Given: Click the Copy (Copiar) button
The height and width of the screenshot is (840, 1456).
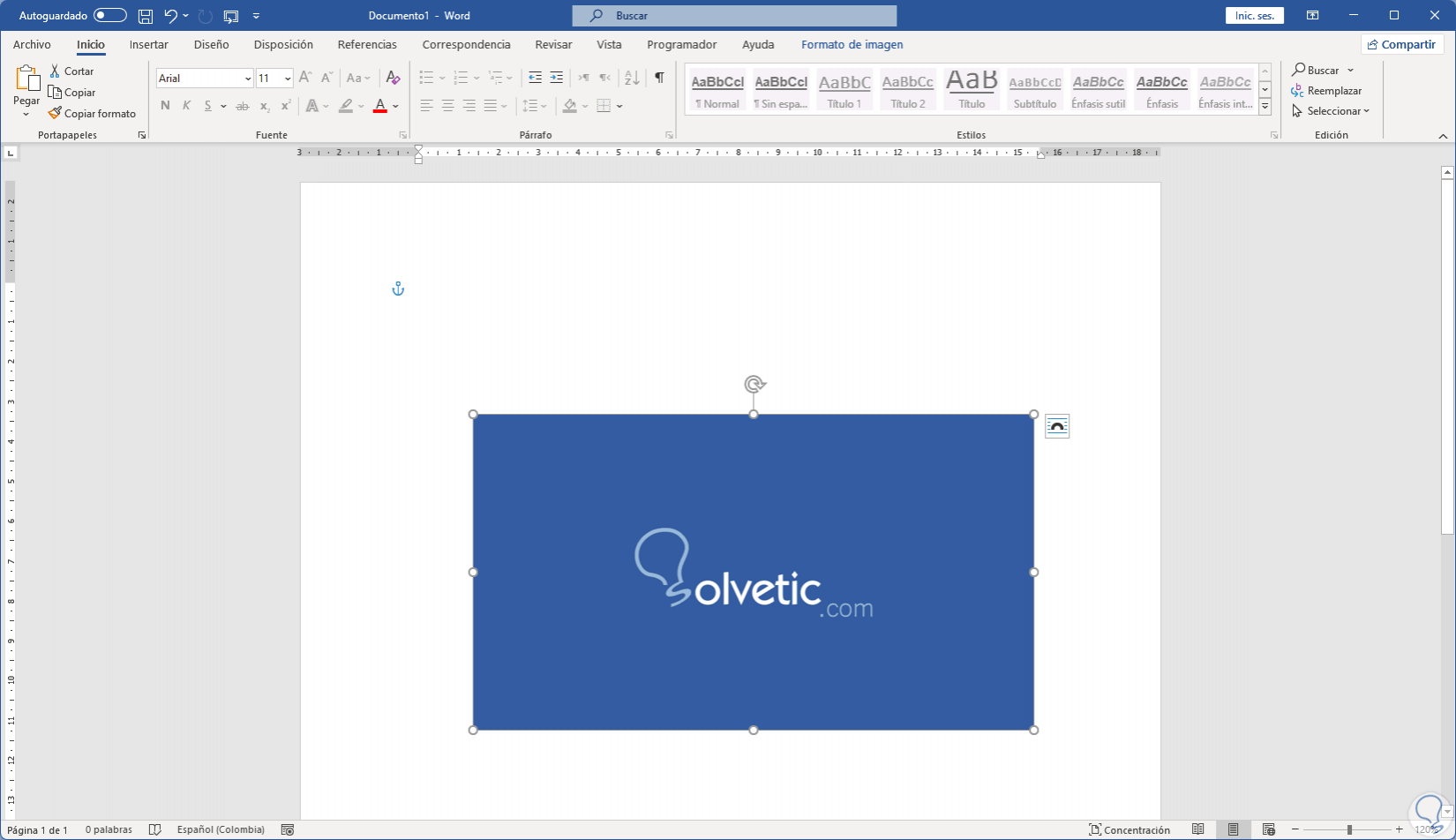Looking at the screenshot, I should pos(72,93).
